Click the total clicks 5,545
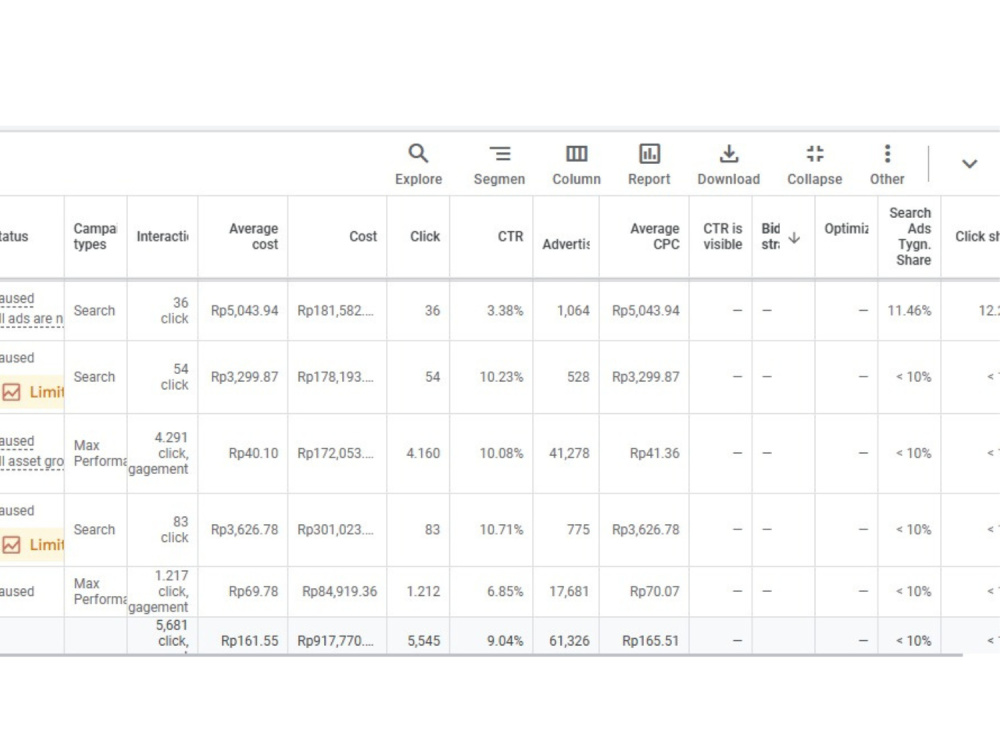This screenshot has height=750, width=1000. coord(424,641)
